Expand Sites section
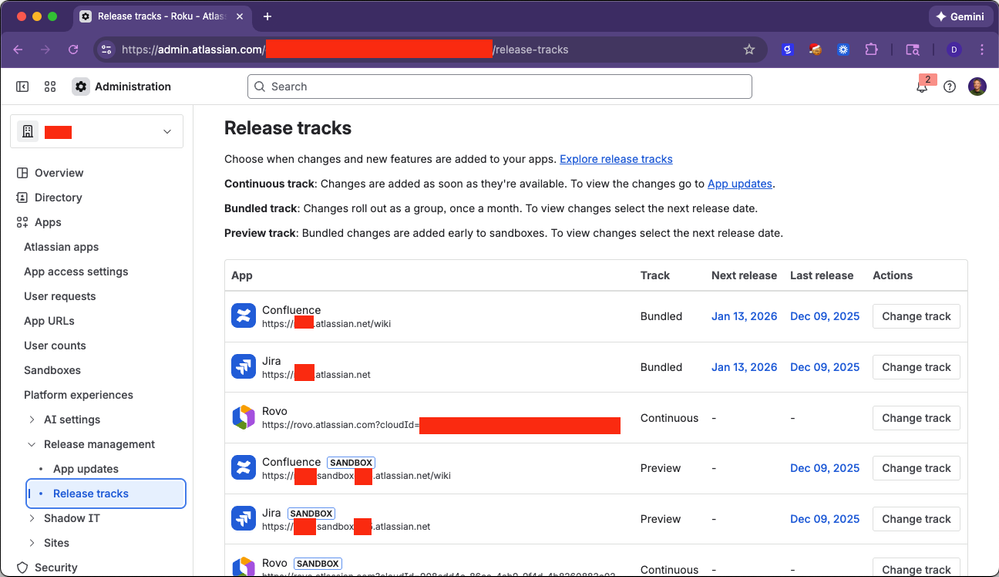 pos(32,543)
